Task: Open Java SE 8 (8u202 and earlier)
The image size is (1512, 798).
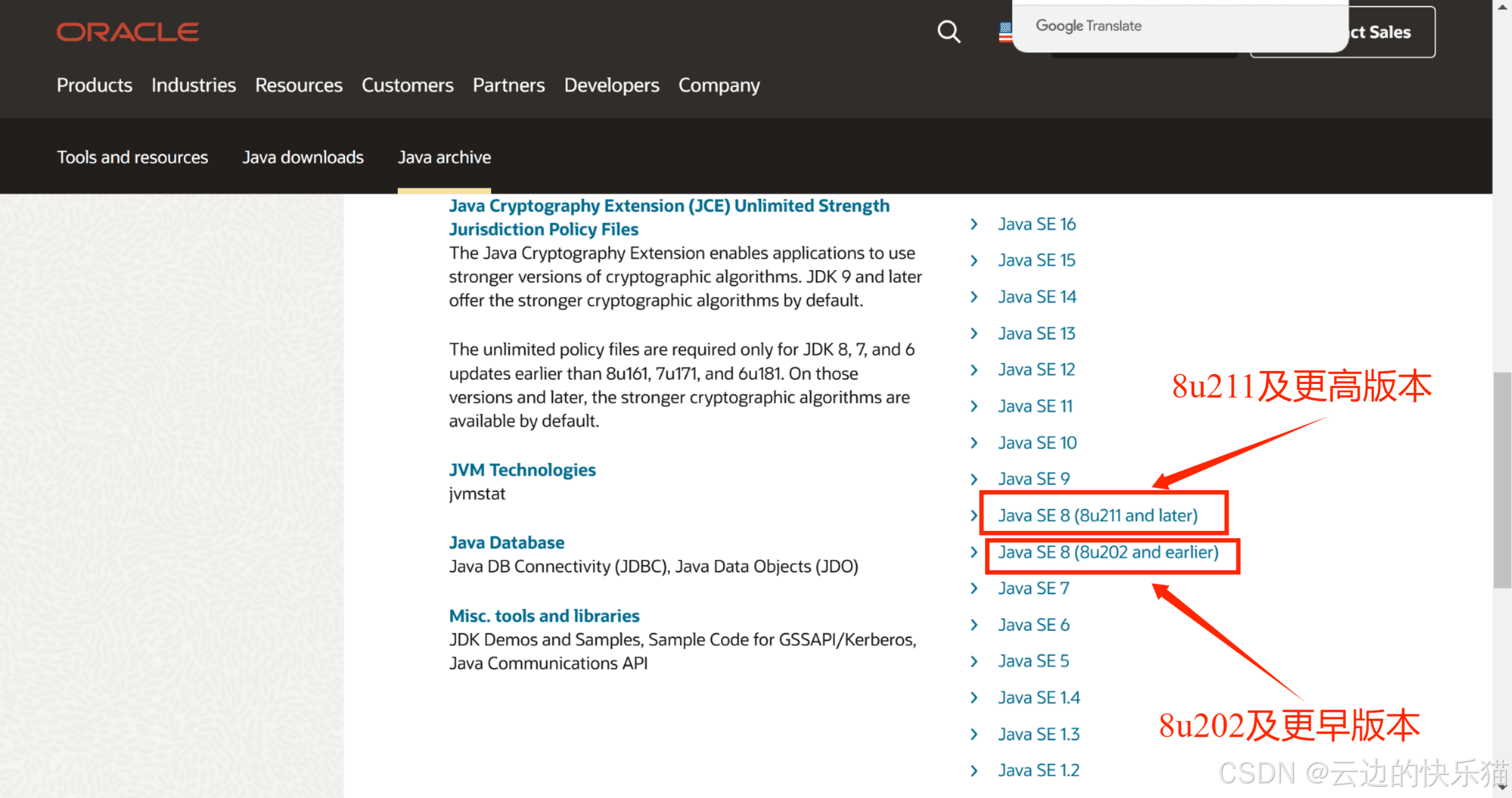Action: pos(1108,552)
